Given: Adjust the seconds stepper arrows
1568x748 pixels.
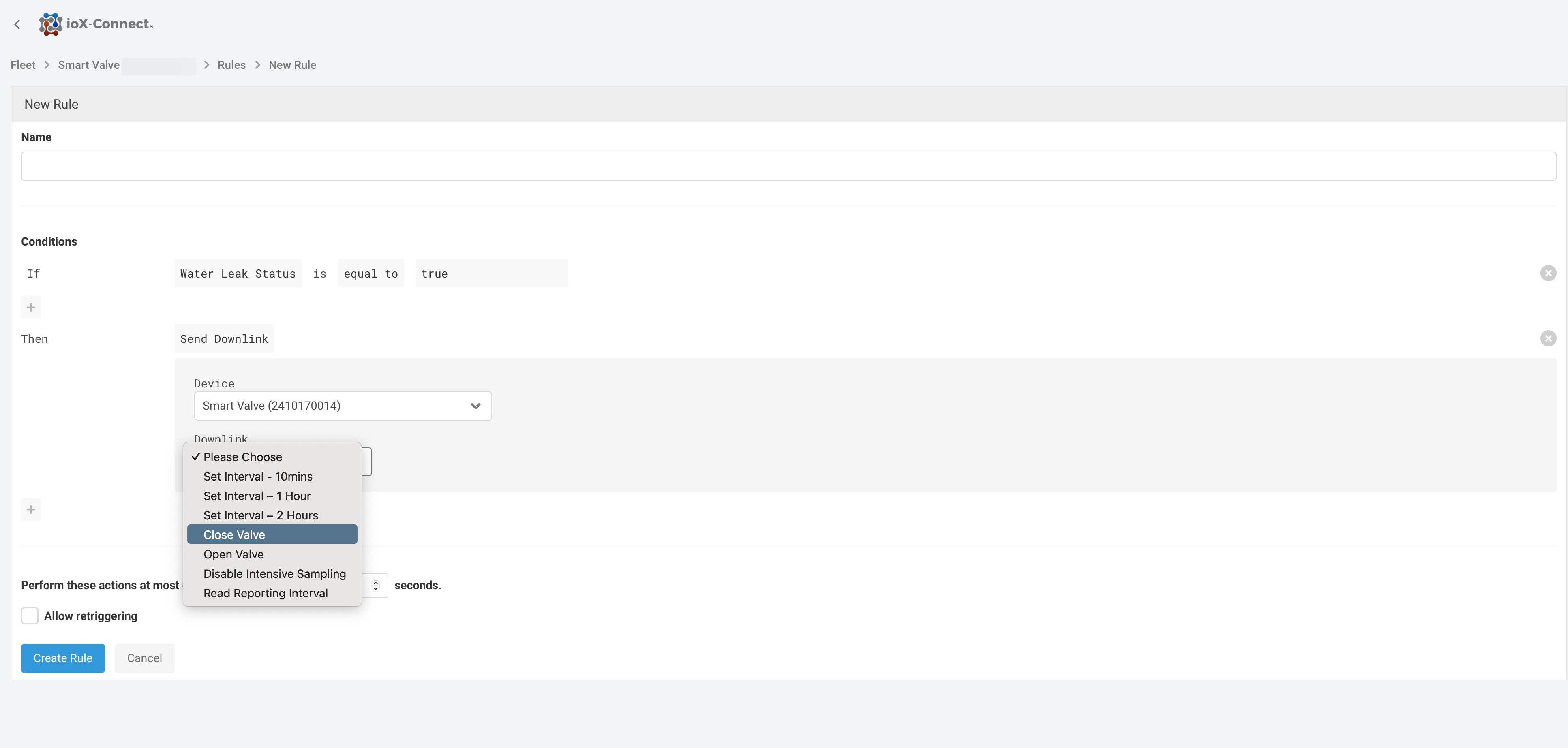Looking at the screenshot, I should 375,586.
